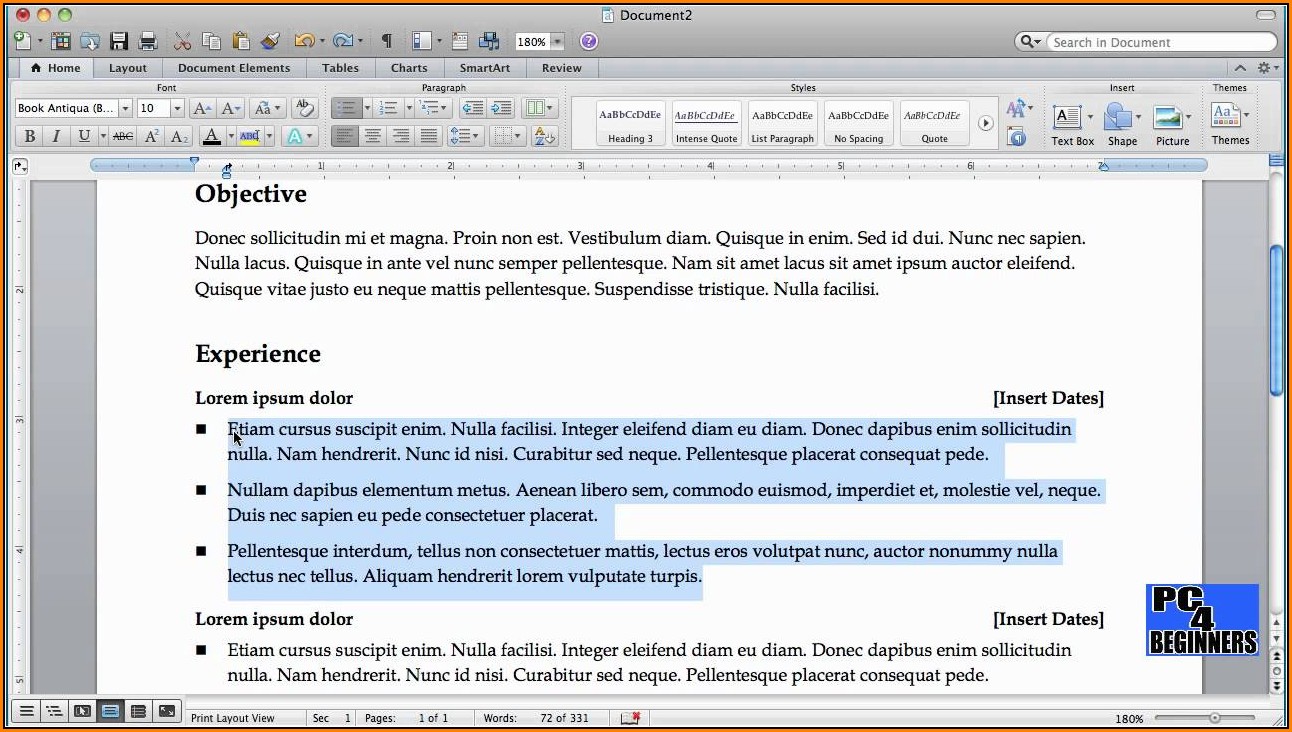
Task: Adjust the zoom slider in status bar
Action: (1215, 718)
